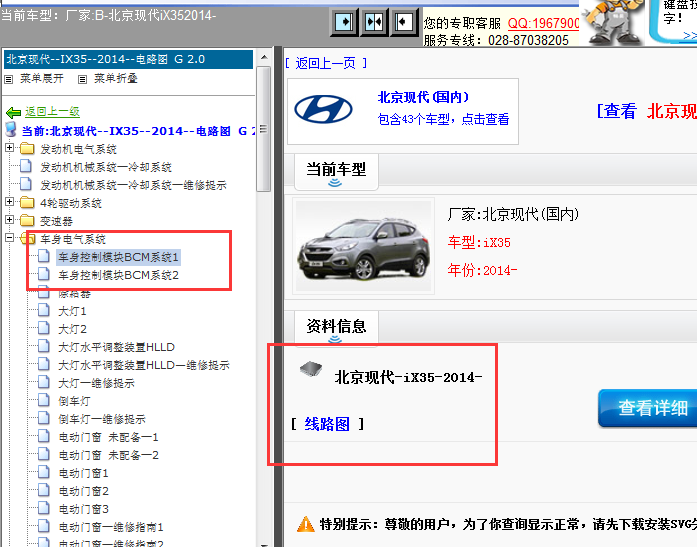Click the 查看详细 button
The image size is (697, 547).
648,408
